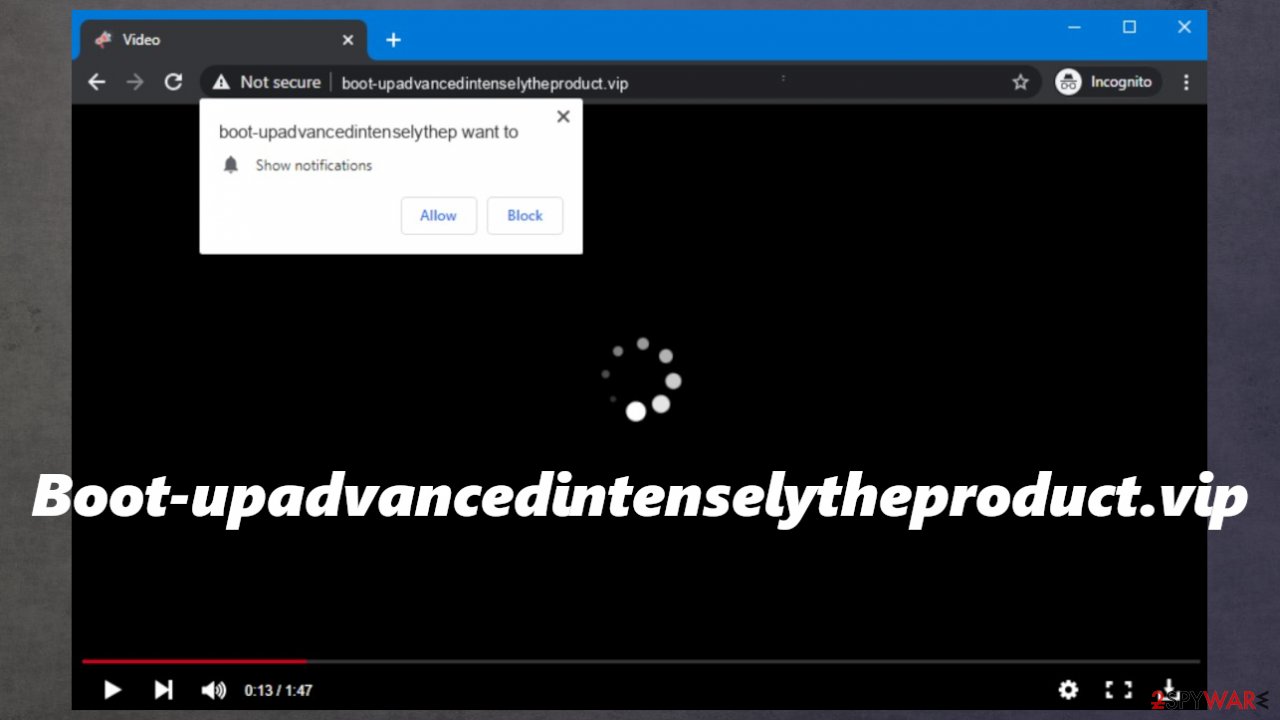Select the Video tab
Viewport: 1280px width, 720px height.
click(224, 40)
